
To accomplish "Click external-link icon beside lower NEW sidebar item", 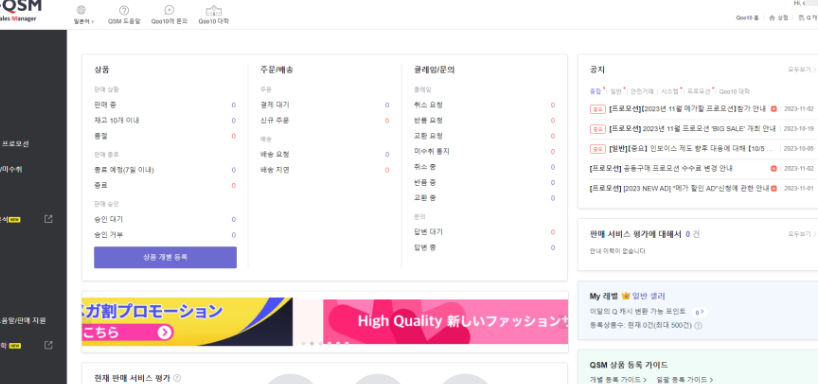I will pyautogui.click(x=49, y=345).
